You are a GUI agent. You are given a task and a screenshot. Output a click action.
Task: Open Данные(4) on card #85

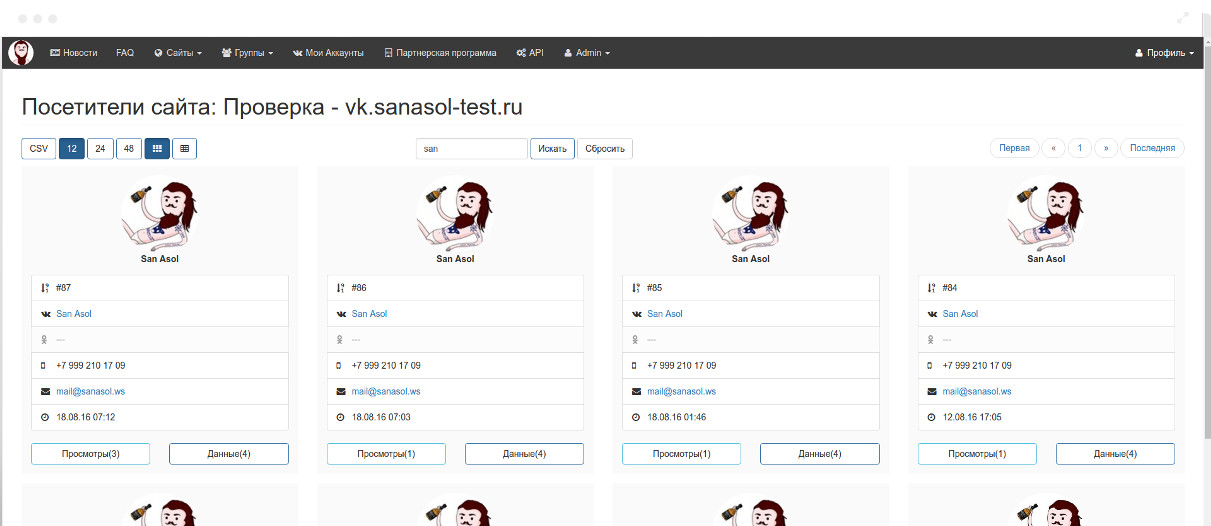(x=820, y=454)
